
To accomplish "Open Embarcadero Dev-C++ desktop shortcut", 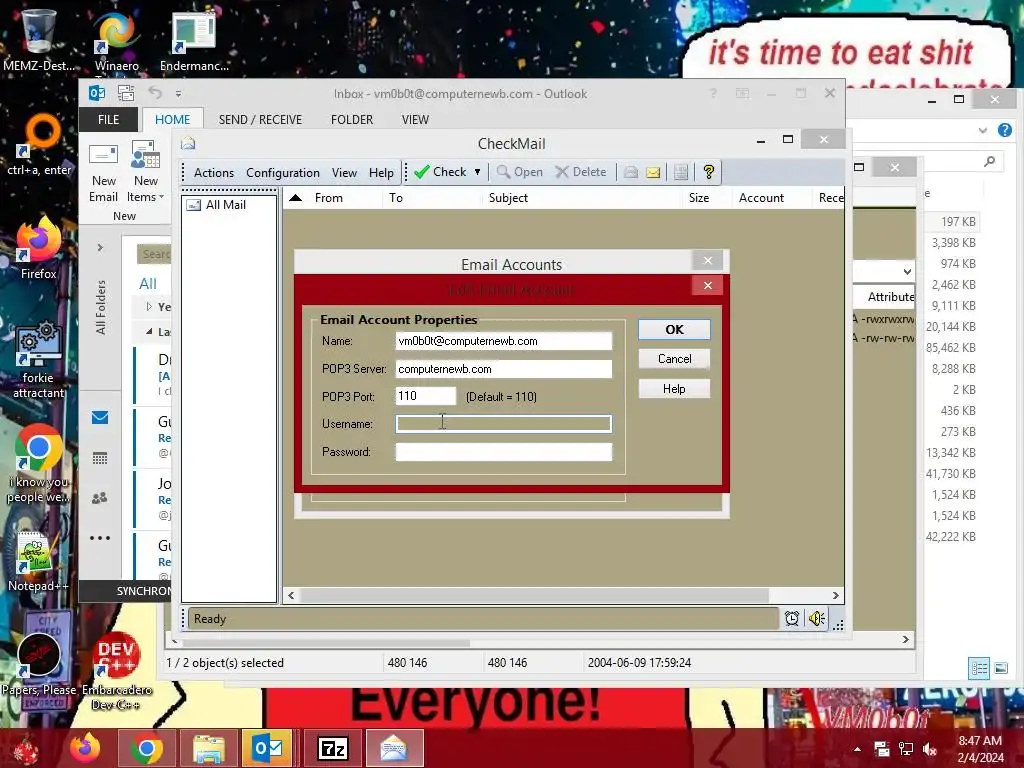I will [117, 671].
